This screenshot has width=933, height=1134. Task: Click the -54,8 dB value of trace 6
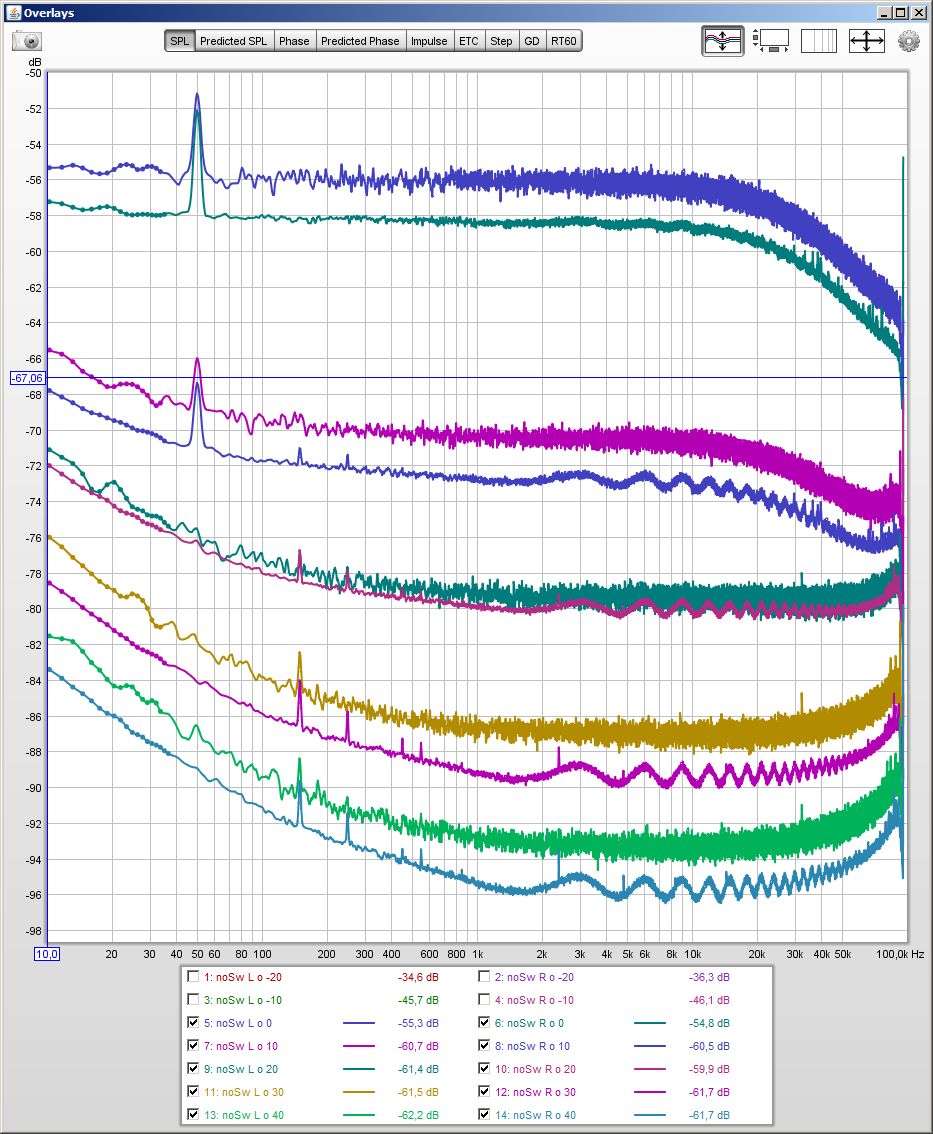click(709, 1023)
